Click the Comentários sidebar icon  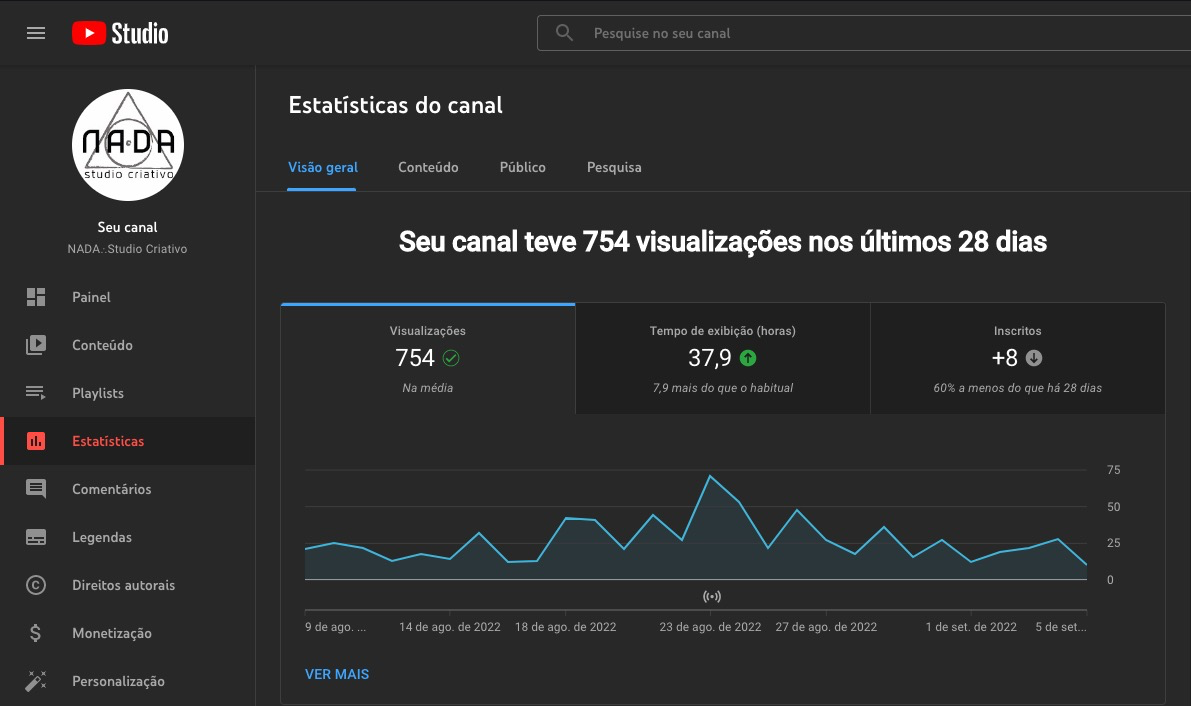click(x=36, y=489)
